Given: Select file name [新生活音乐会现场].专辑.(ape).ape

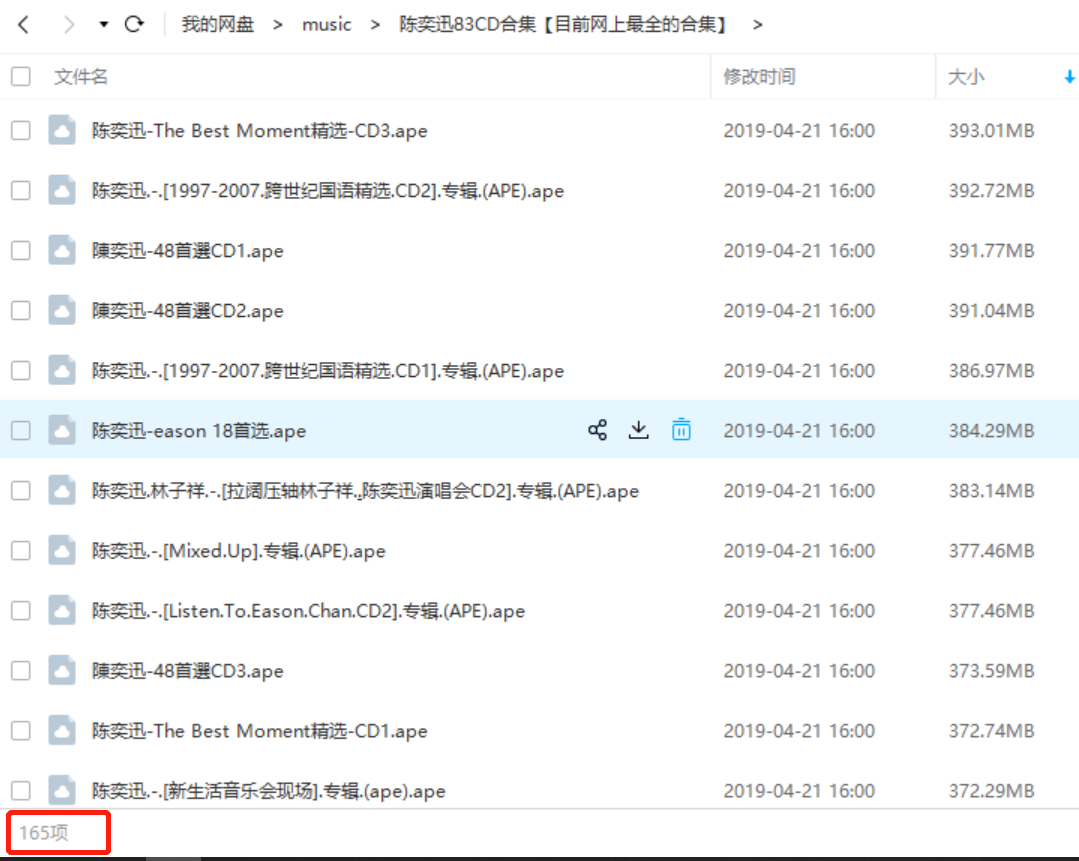Looking at the screenshot, I should 268,791.
